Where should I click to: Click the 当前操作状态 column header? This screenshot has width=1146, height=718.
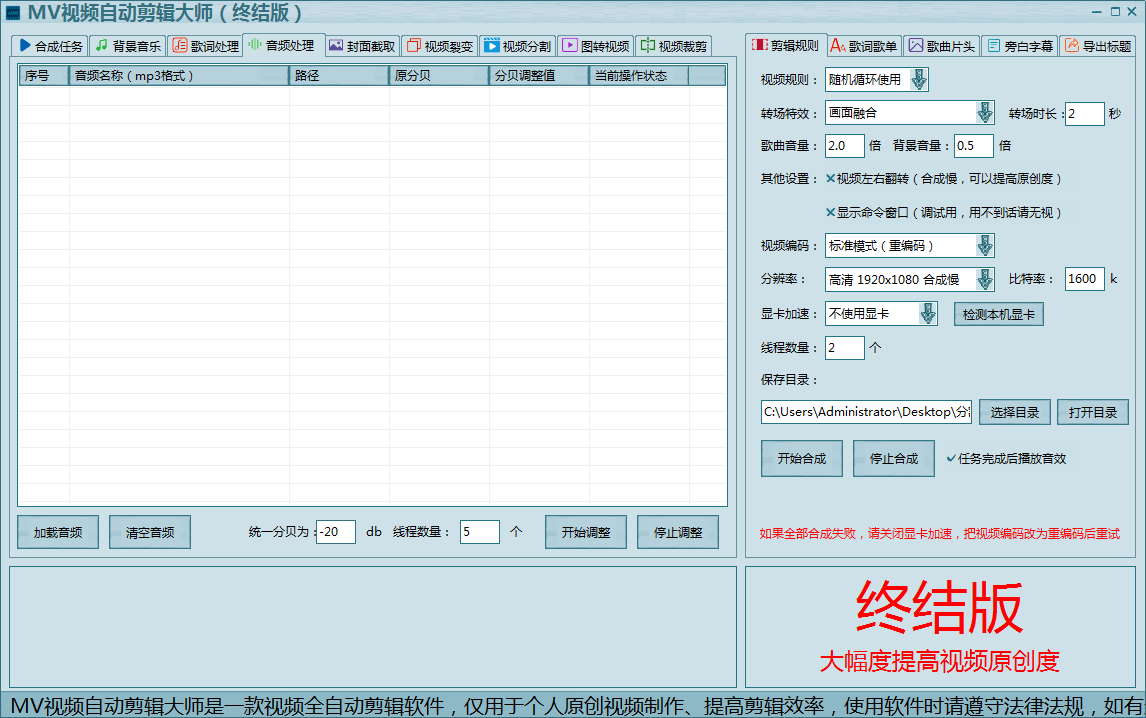tap(640, 75)
